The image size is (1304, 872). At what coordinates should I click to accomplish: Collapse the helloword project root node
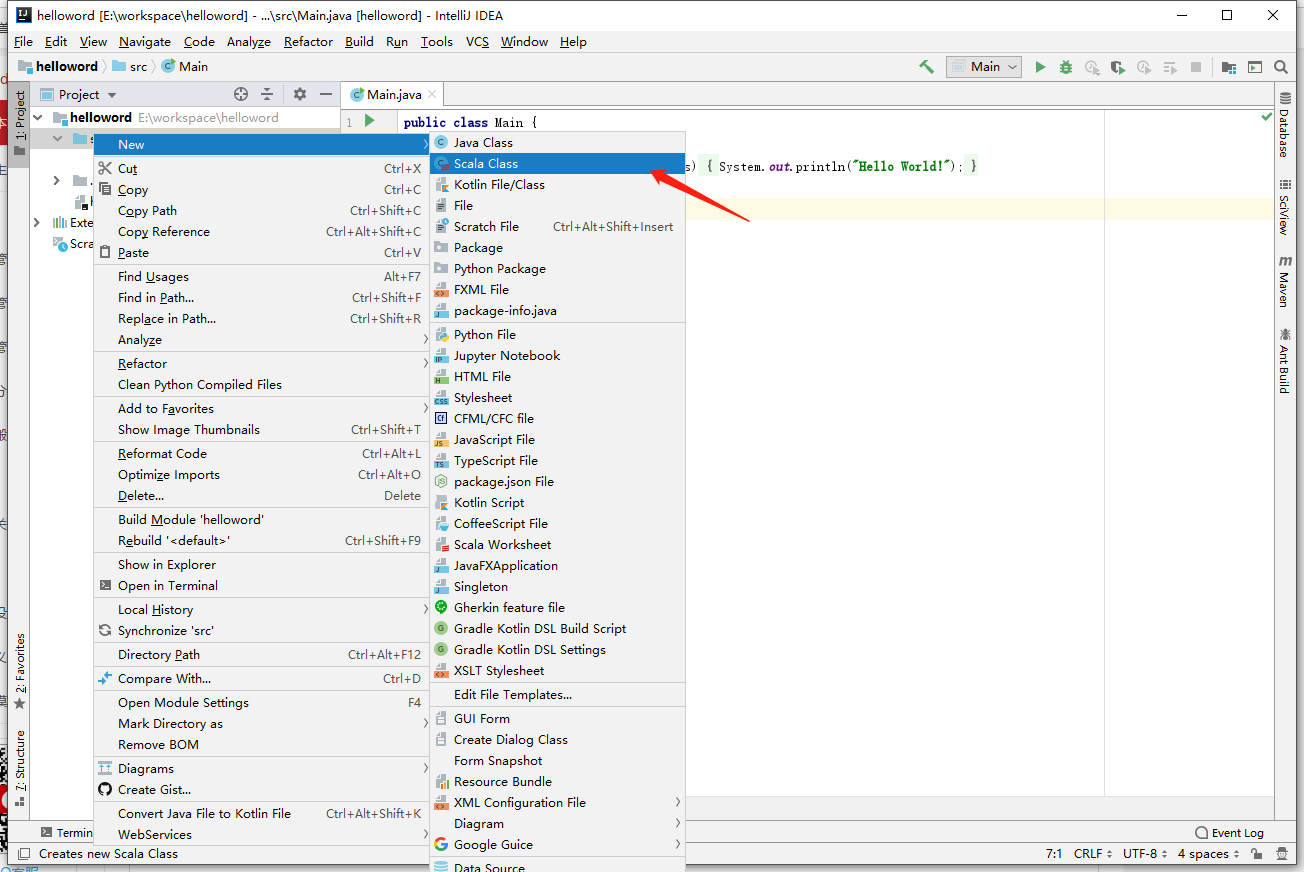pos(38,117)
